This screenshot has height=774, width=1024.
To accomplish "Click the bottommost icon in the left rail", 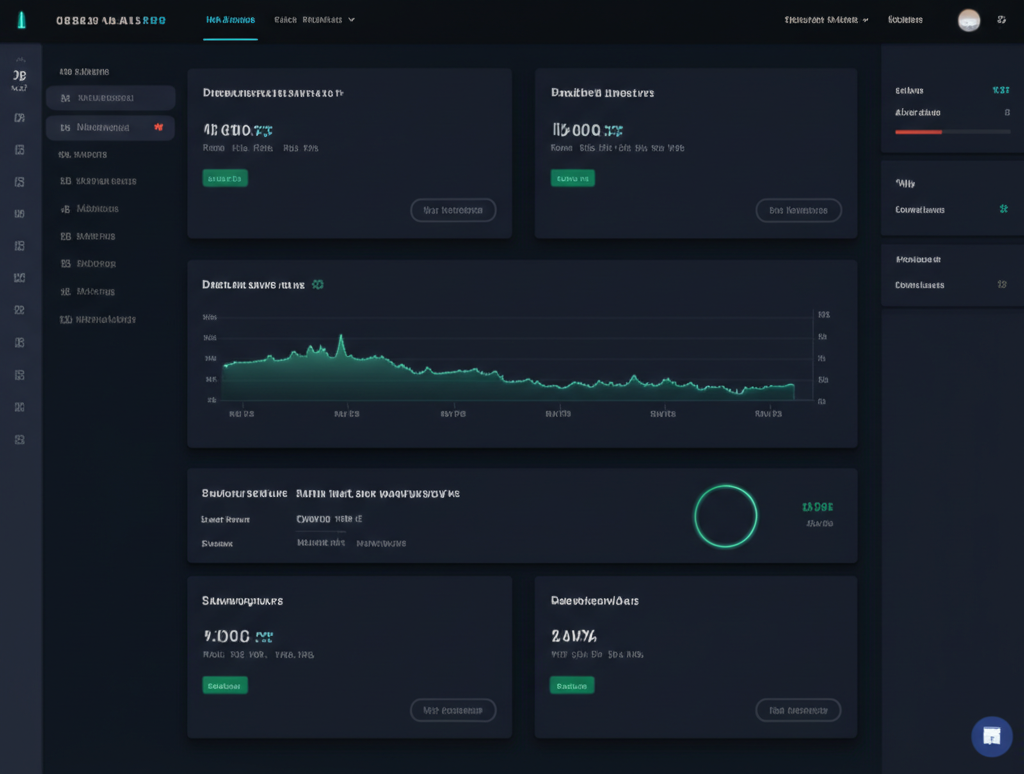I will click(x=19, y=439).
